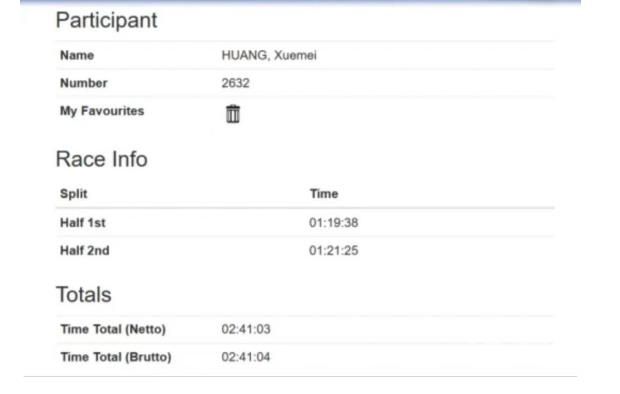Select the Half 1st split row label
This screenshot has width=620, height=394.
[x=83, y=223]
